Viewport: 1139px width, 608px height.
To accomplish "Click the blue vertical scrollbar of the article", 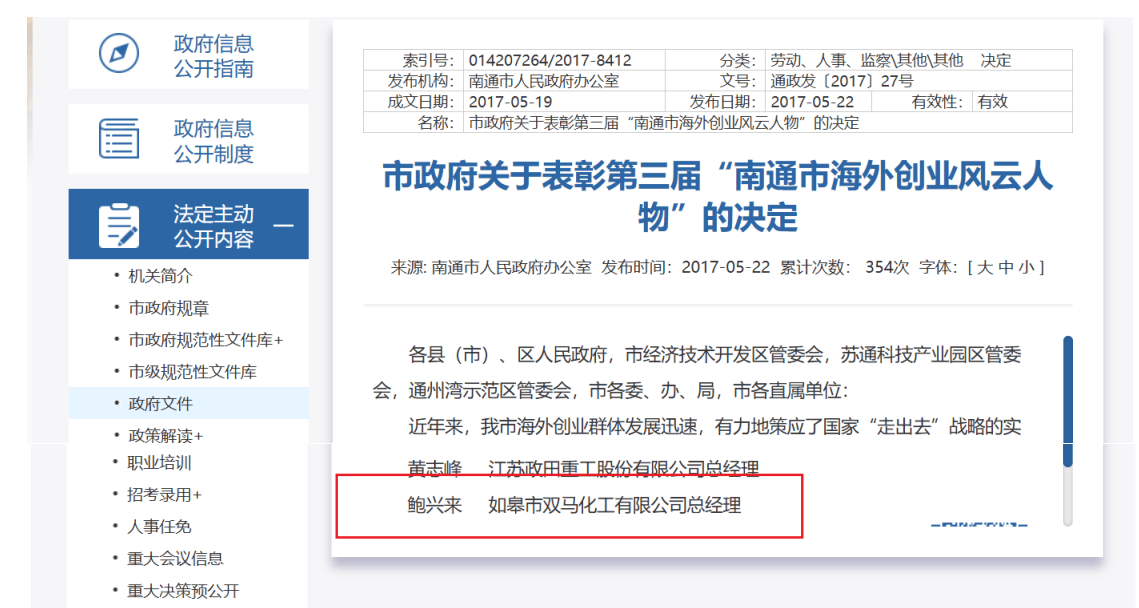I will 1068,401.
